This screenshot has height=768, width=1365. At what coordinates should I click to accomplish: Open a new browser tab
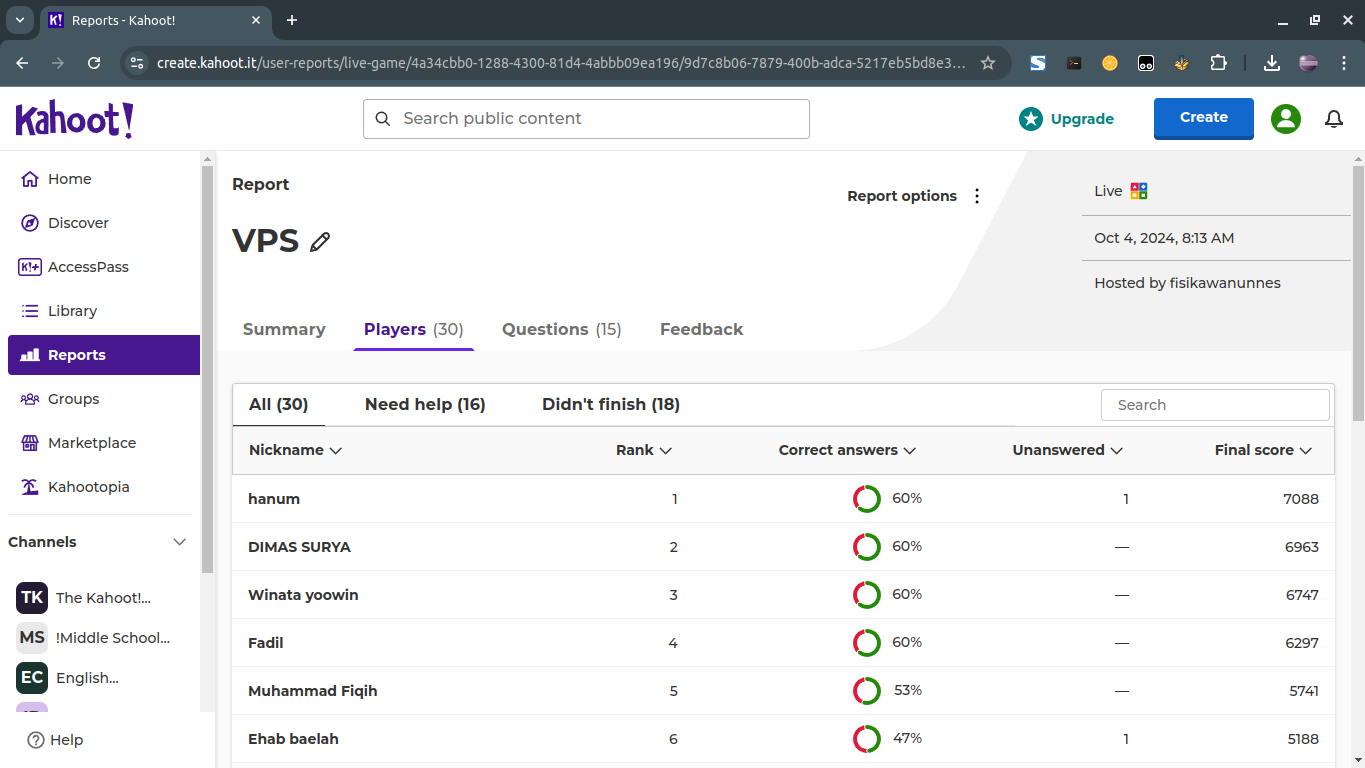tap(292, 20)
